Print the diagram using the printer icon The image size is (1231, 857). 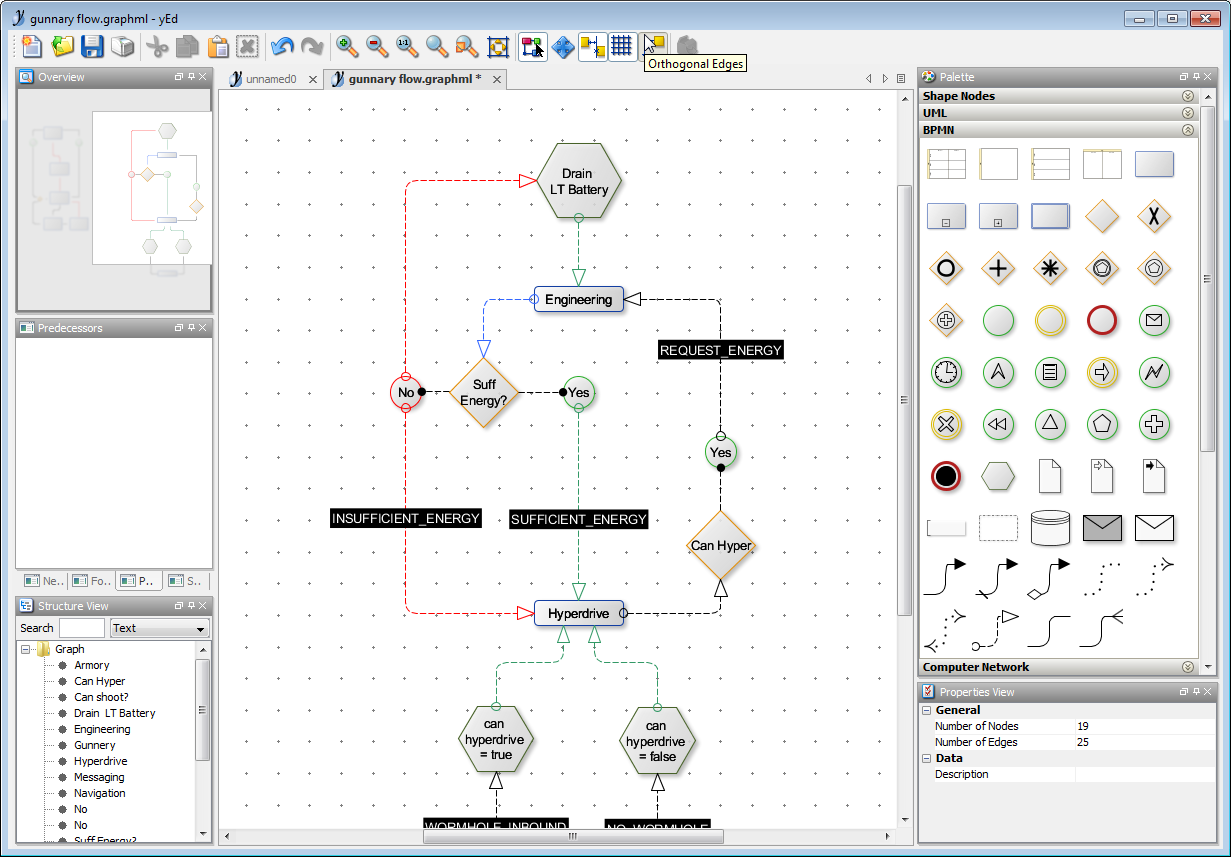122,46
